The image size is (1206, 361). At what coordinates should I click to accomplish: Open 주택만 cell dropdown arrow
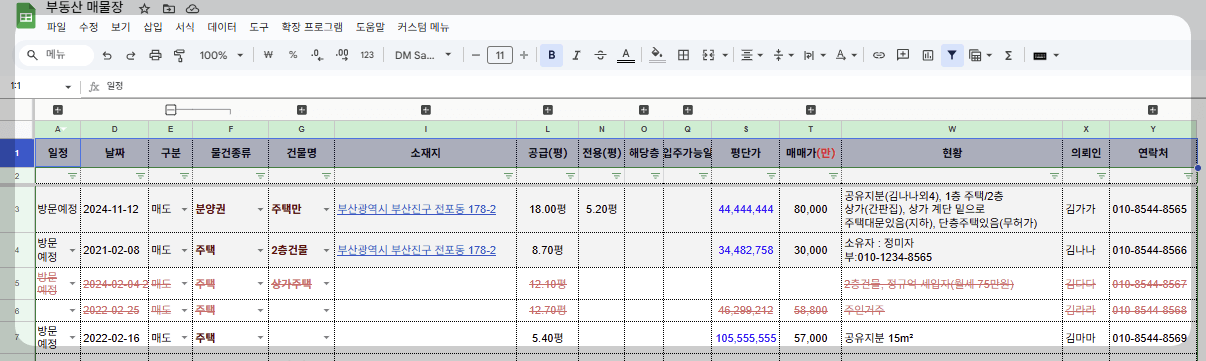(327, 210)
